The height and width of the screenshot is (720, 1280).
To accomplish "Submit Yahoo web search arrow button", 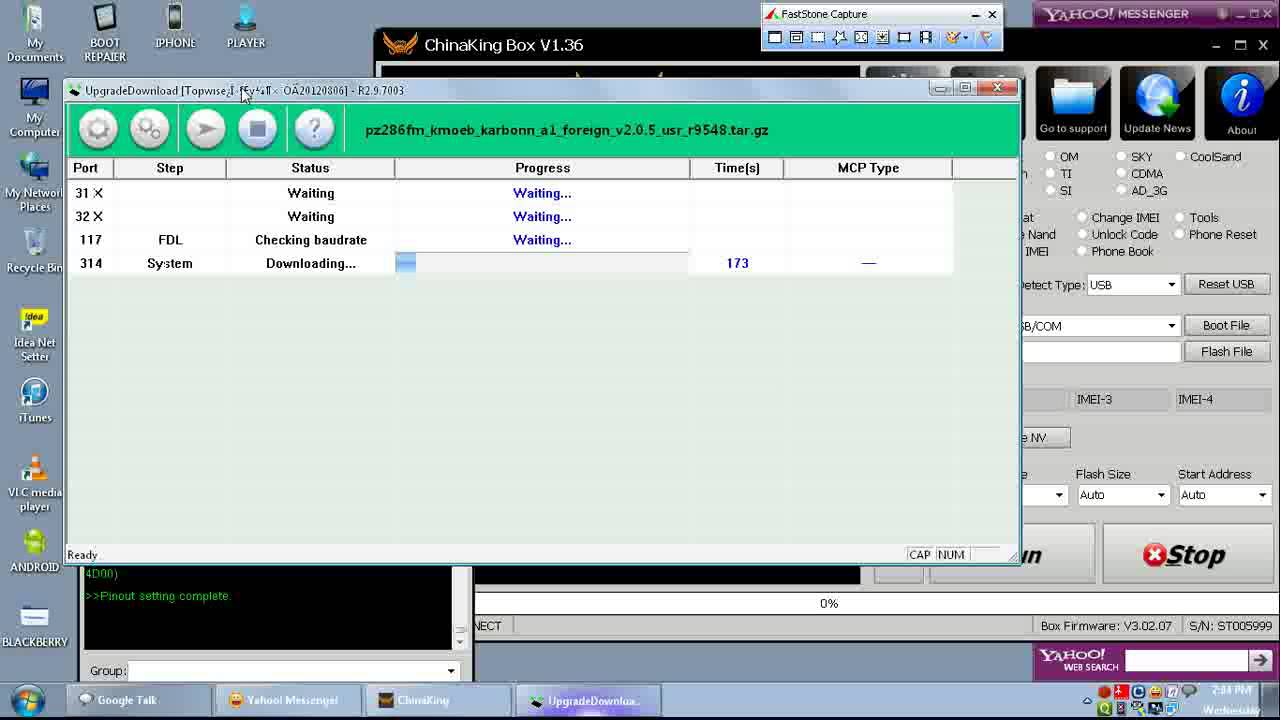I will coord(1259,660).
